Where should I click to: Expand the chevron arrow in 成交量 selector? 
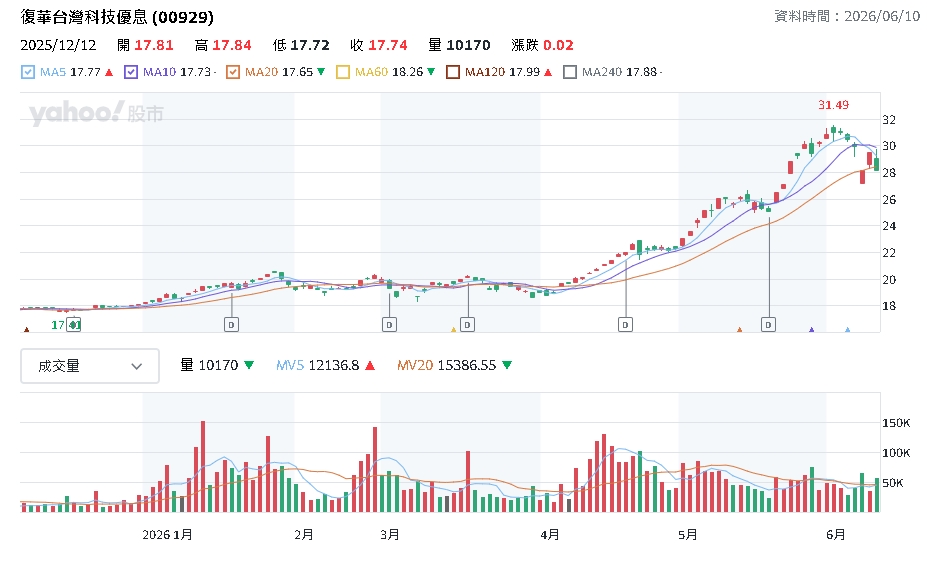(x=137, y=367)
